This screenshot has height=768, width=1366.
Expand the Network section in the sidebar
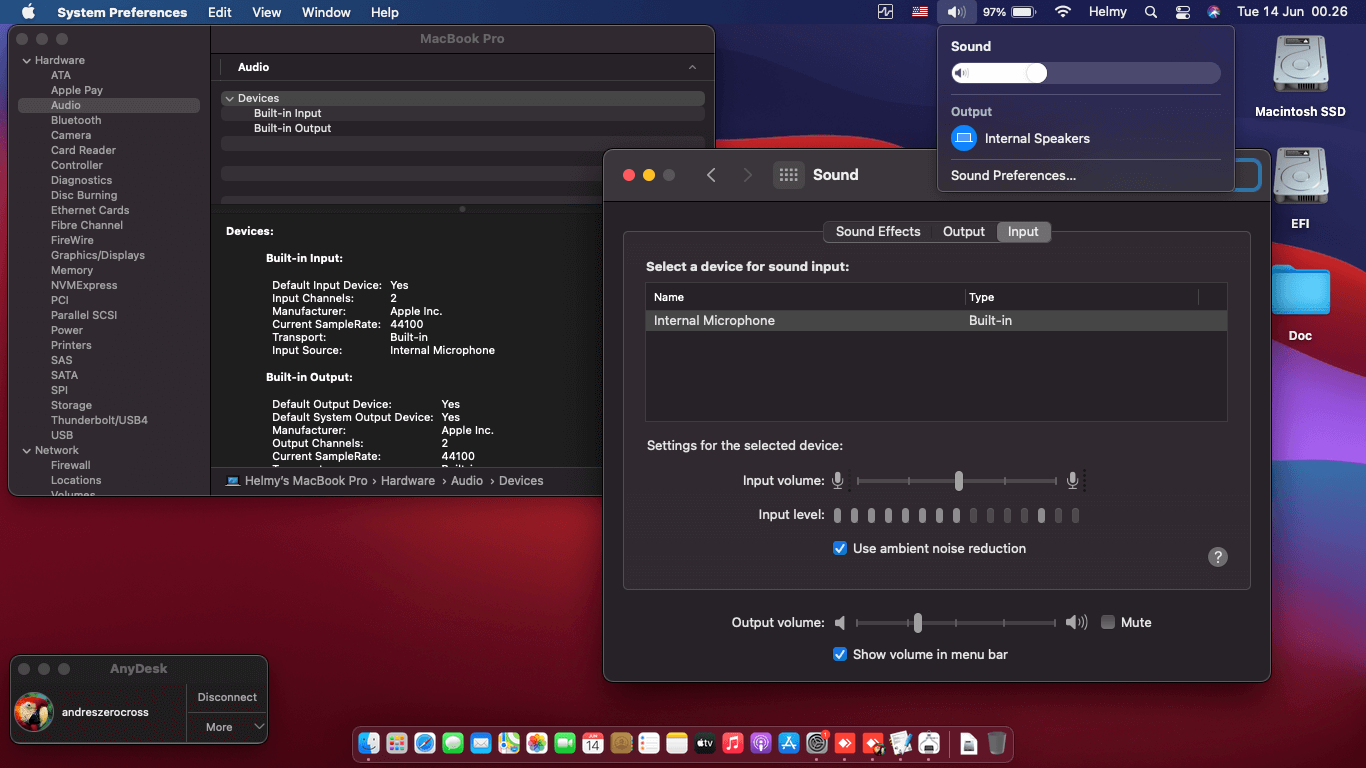(25, 450)
